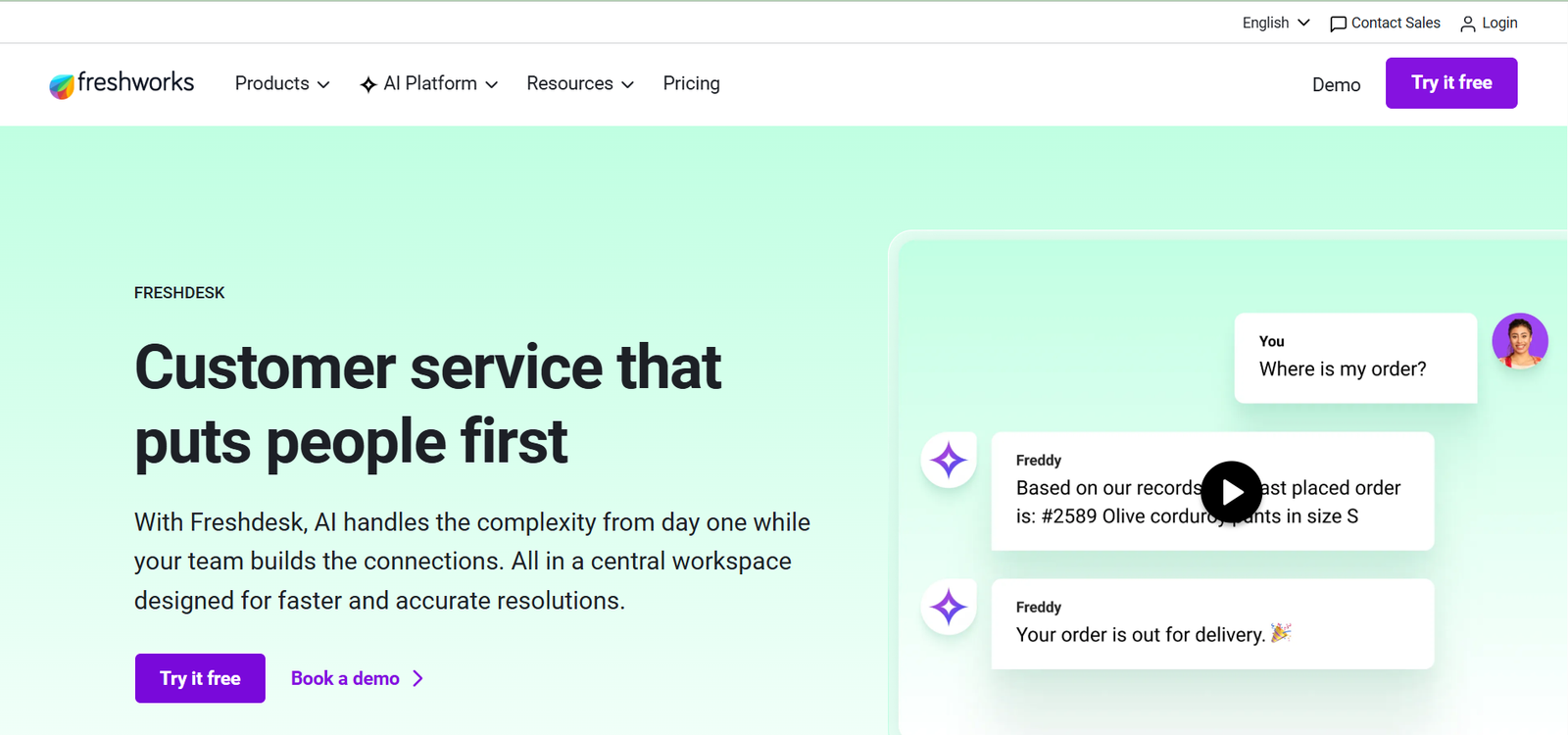Expand the AI Platform menu chevron

(492, 85)
